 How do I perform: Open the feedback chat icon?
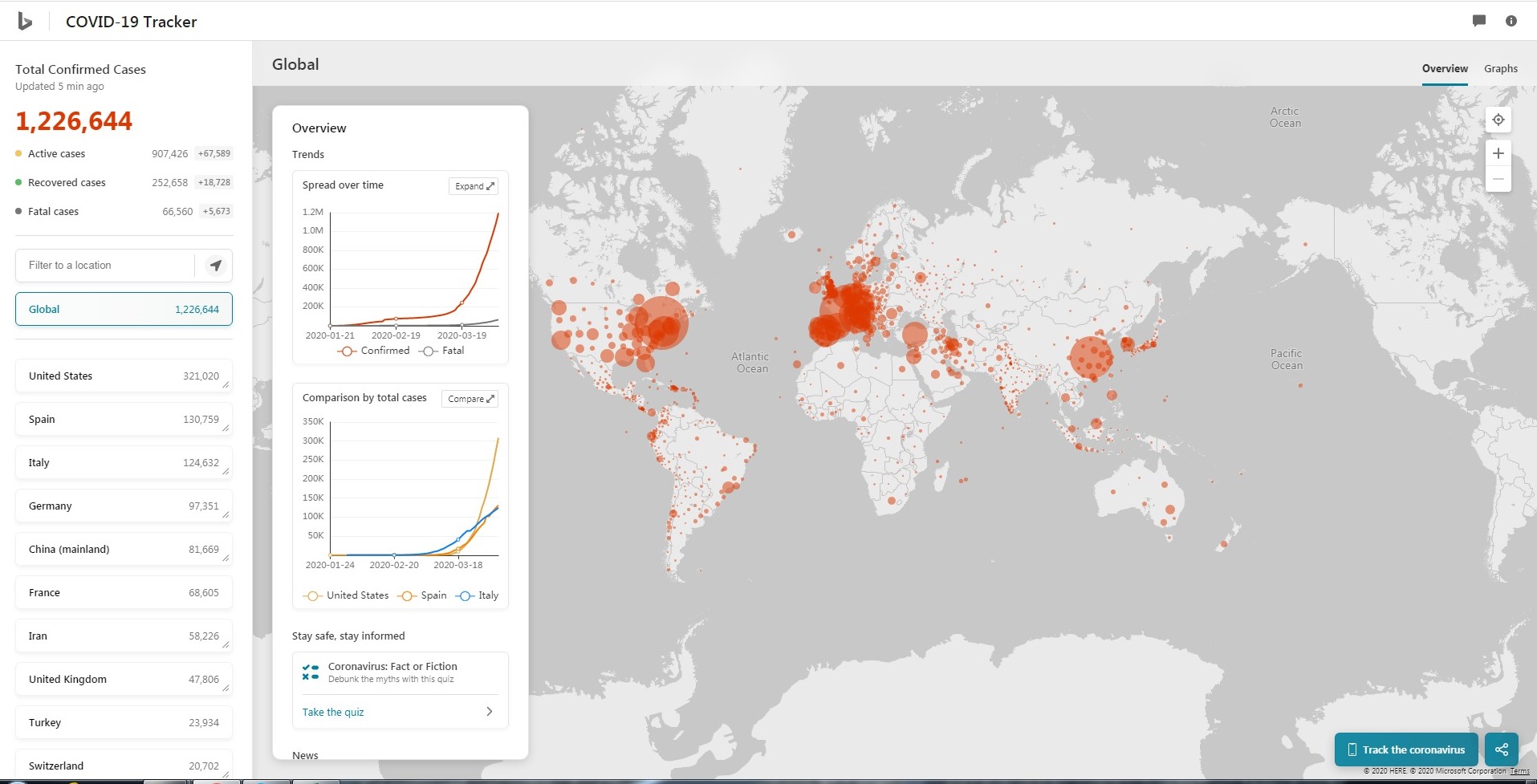(1478, 21)
